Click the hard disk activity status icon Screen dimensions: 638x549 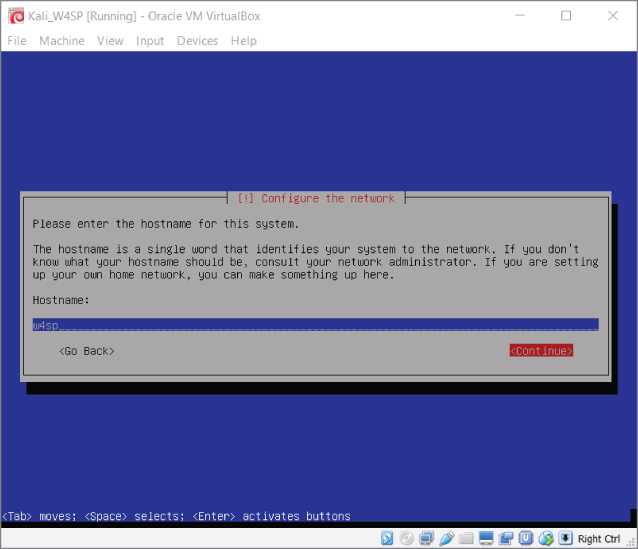(387, 538)
